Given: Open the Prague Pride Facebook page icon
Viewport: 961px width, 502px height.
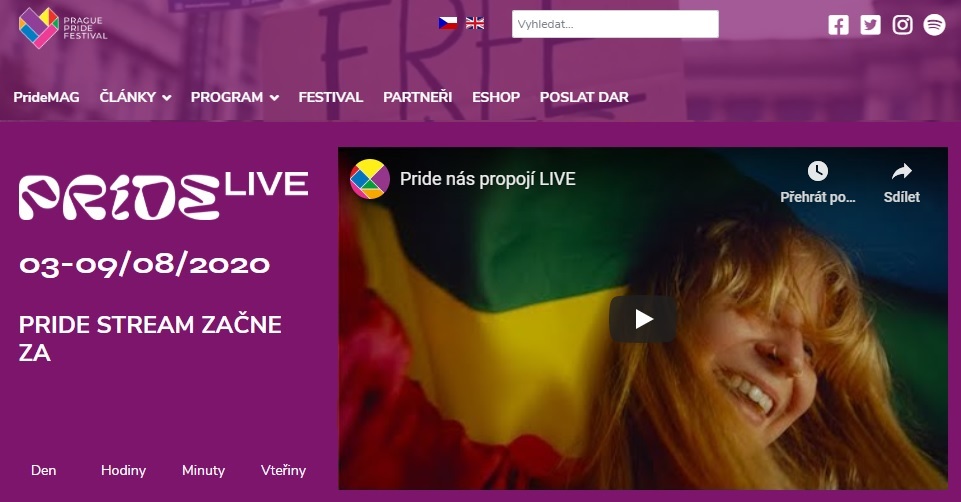Looking at the screenshot, I should (x=838, y=25).
